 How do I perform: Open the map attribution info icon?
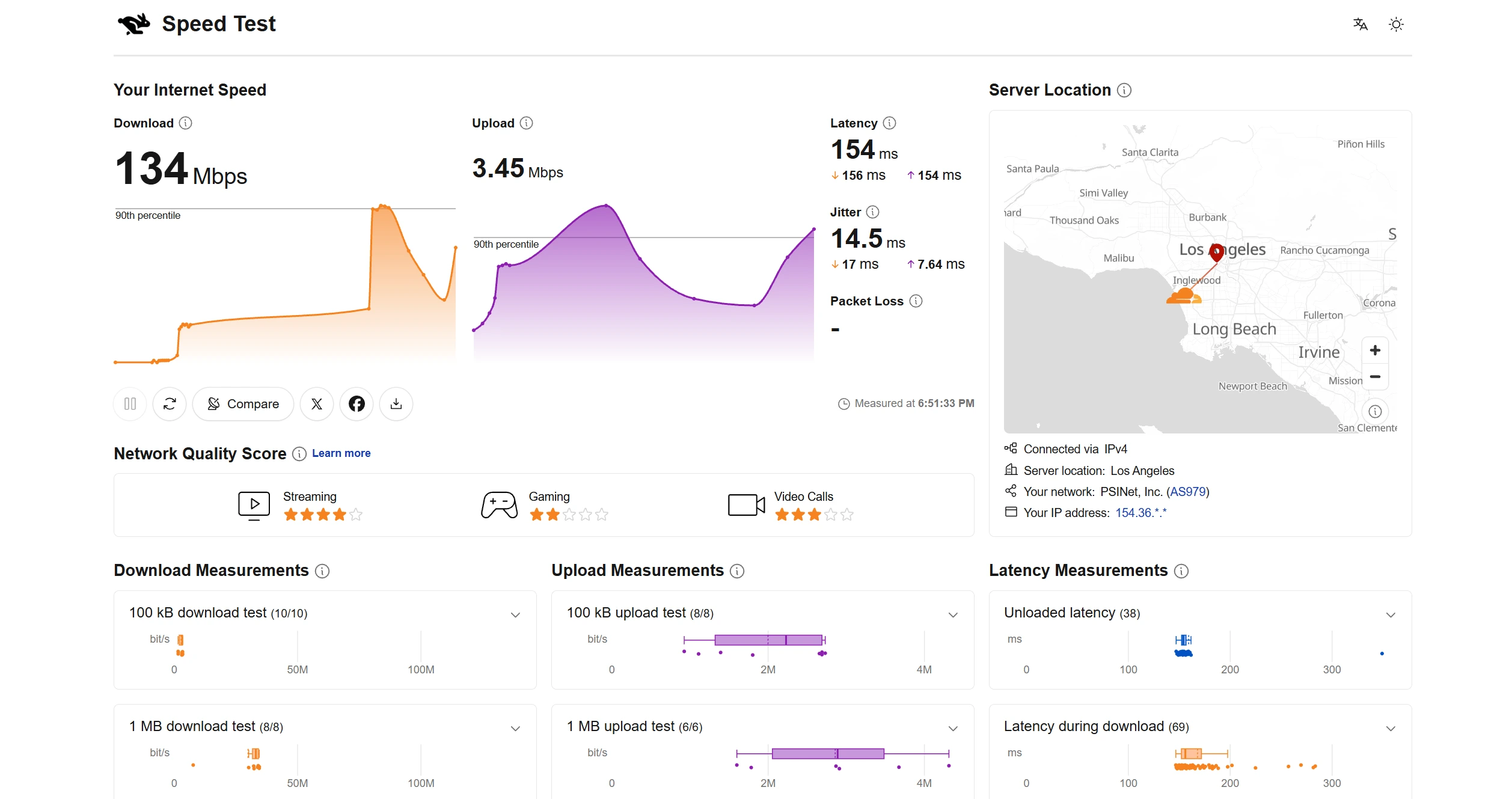click(x=1375, y=412)
